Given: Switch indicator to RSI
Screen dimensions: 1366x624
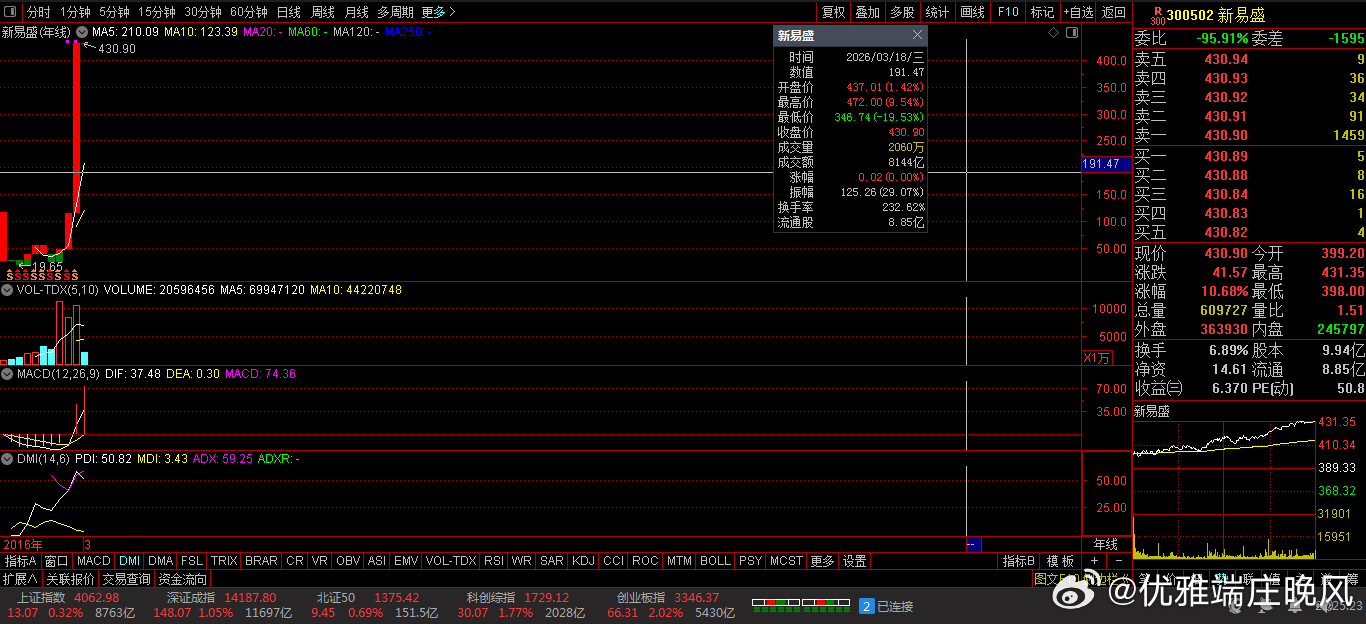Looking at the screenshot, I should tap(494, 561).
